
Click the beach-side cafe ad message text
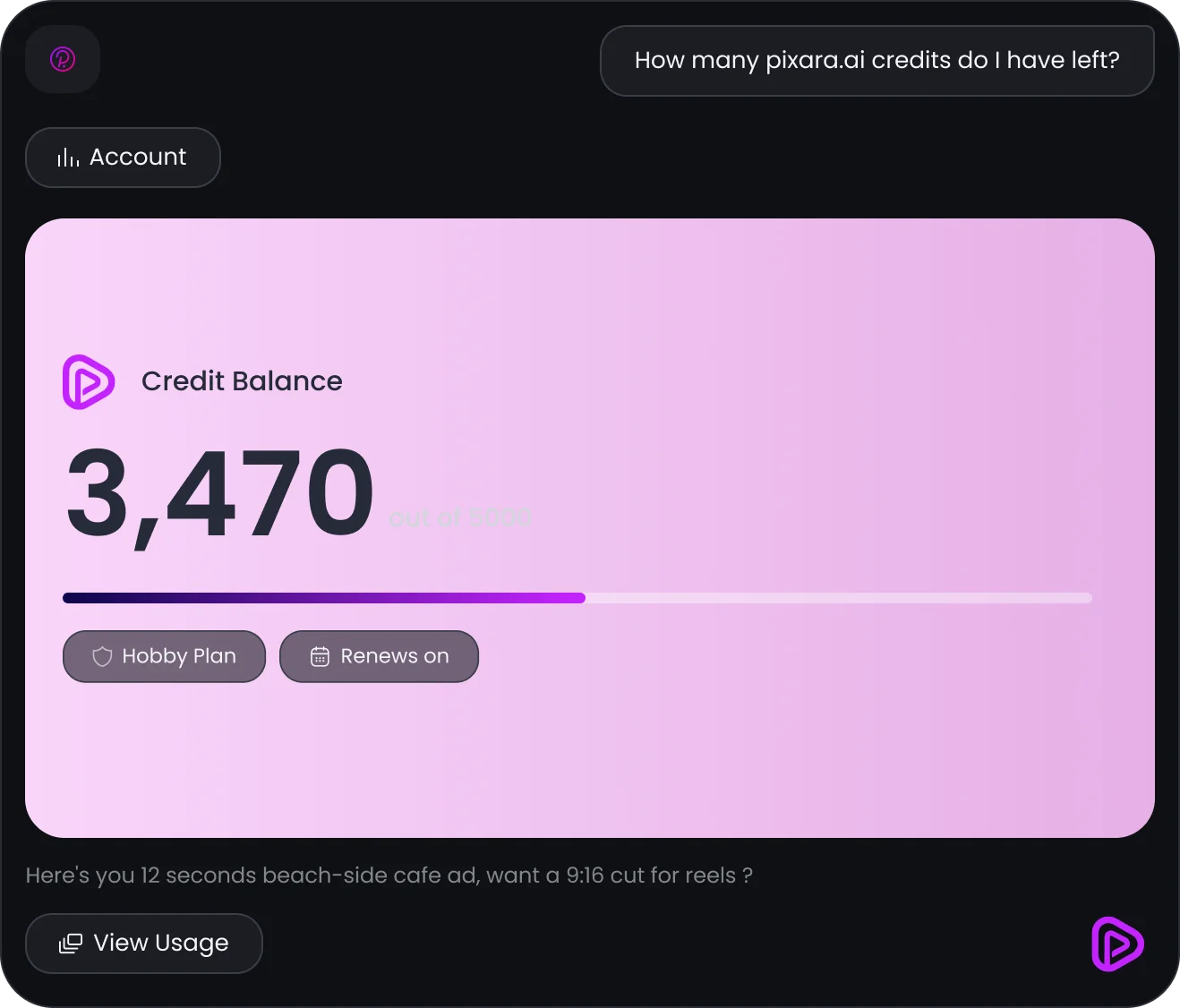pos(389,876)
